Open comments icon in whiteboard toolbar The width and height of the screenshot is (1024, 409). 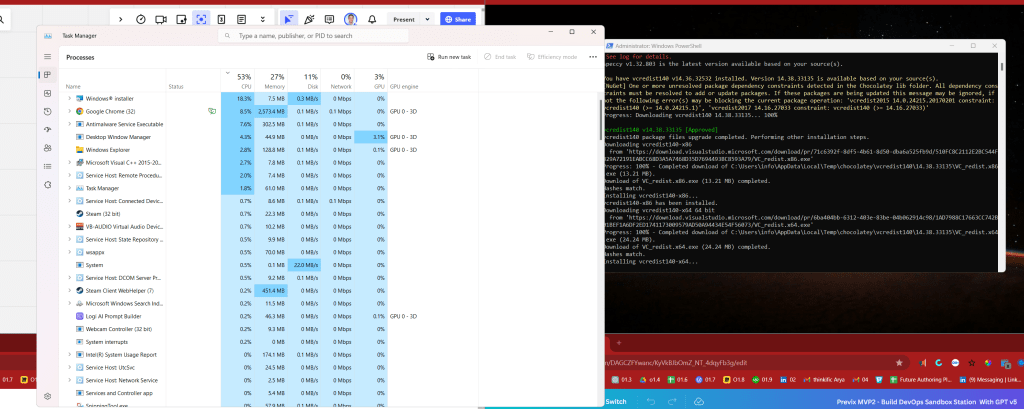pos(329,20)
